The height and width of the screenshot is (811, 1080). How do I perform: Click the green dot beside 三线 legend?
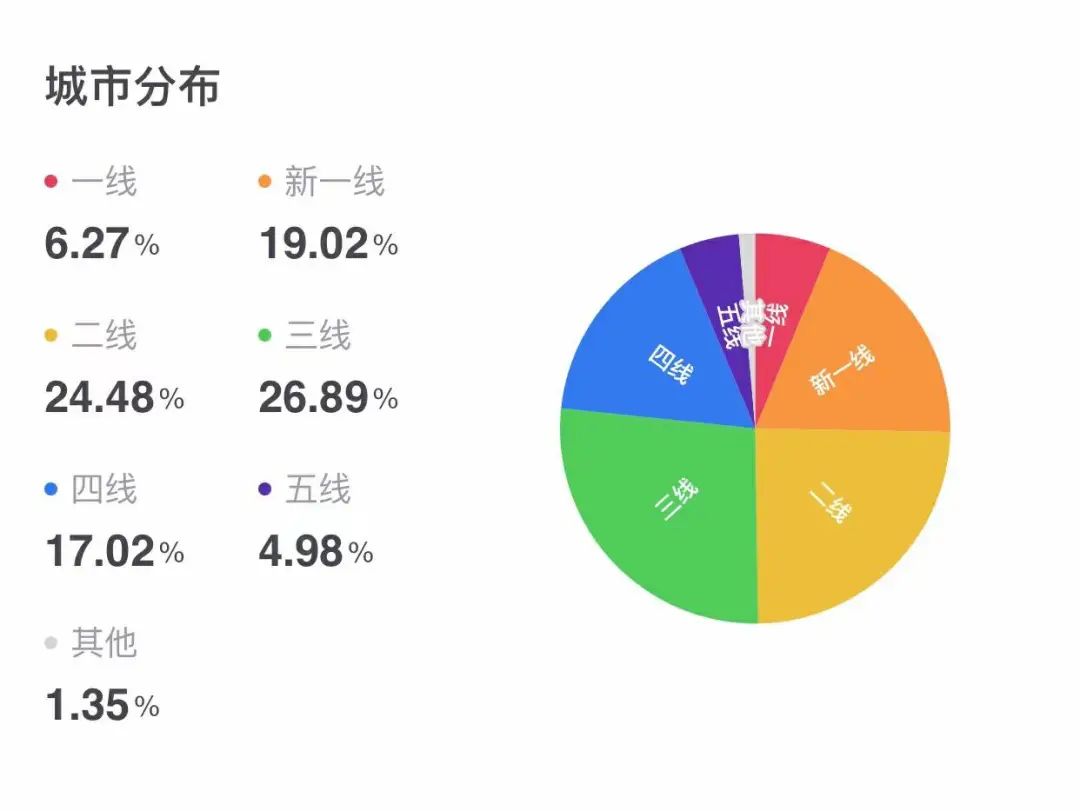[265, 336]
